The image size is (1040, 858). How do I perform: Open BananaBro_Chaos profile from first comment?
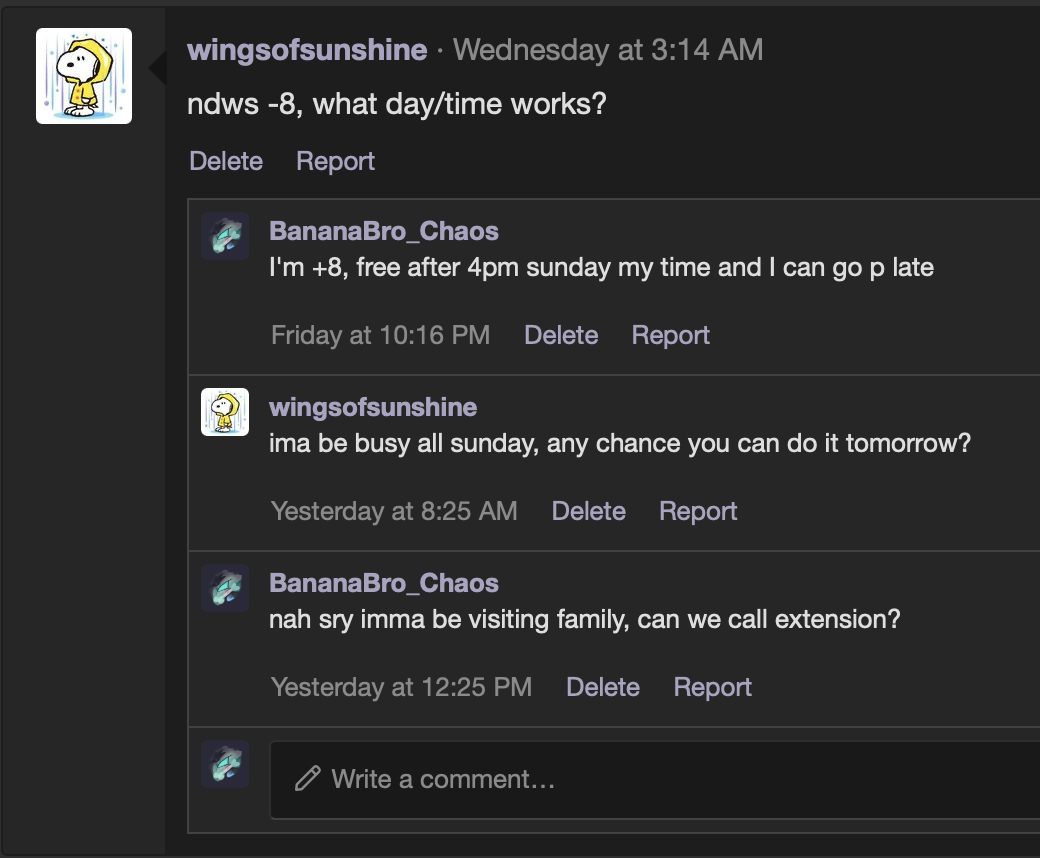pyautogui.click(x=383, y=231)
